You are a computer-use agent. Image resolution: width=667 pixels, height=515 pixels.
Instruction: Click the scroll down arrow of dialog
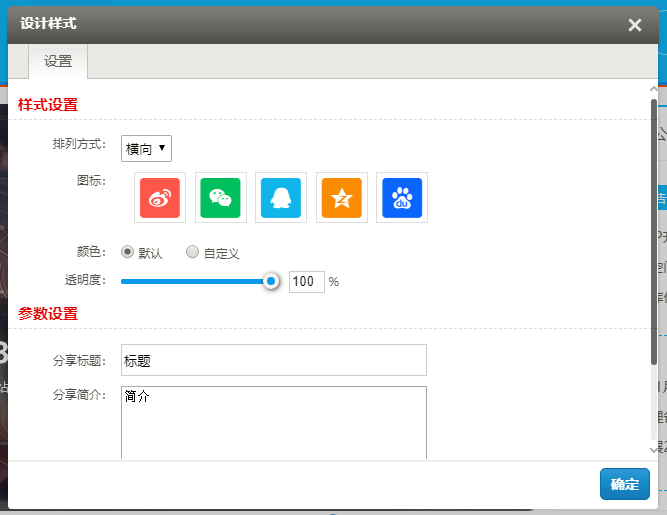654,450
